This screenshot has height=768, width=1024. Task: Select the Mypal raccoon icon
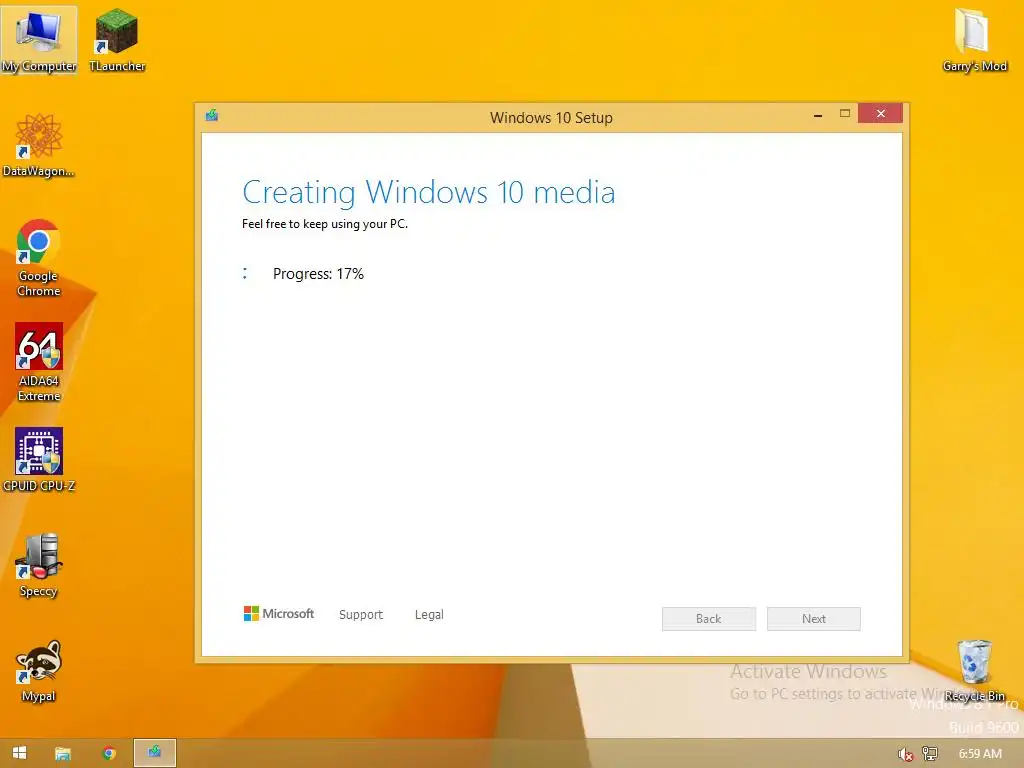(x=39, y=671)
